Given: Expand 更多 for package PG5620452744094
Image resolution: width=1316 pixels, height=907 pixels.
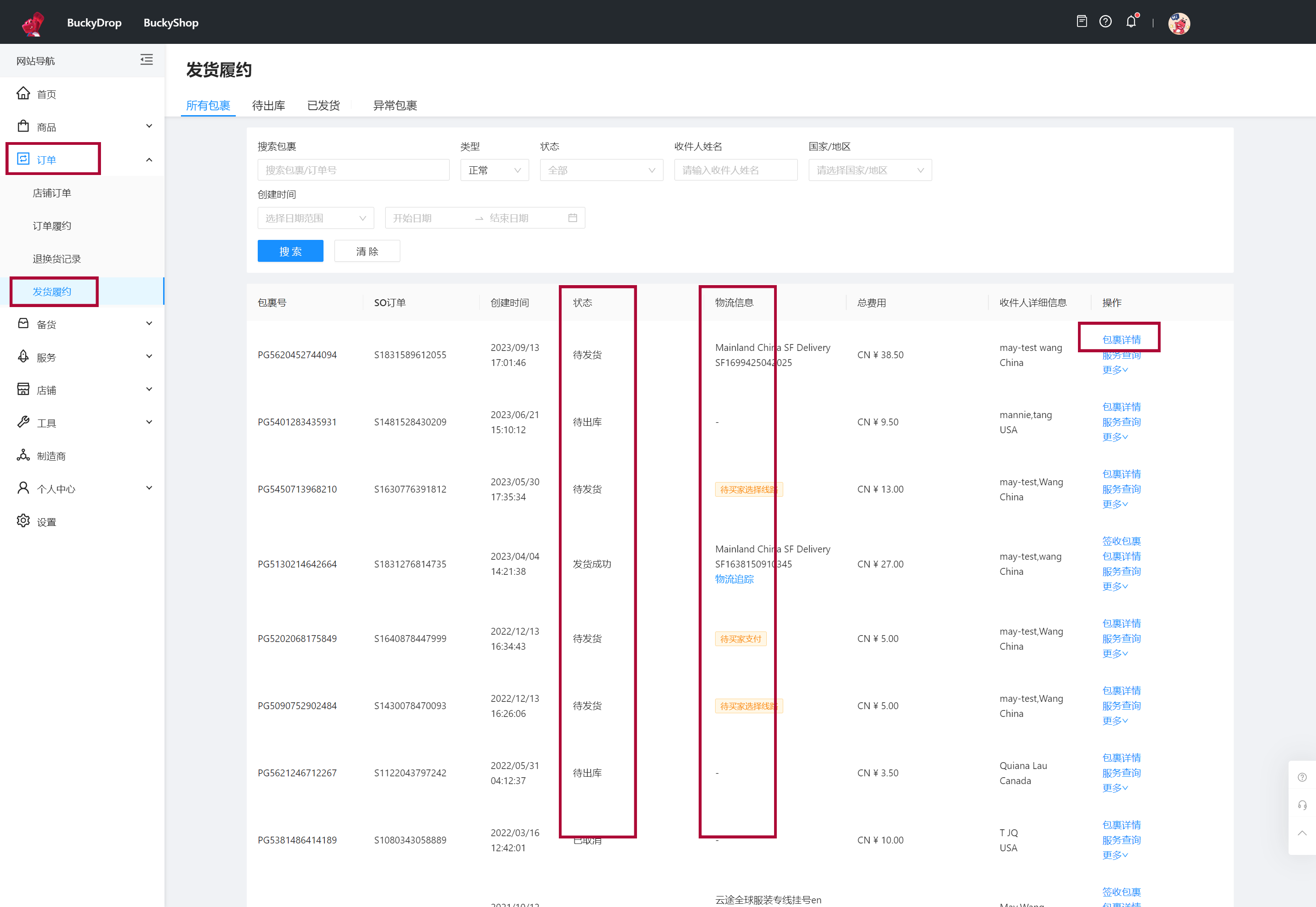Looking at the screenshot, I should tap(1115, 370).
